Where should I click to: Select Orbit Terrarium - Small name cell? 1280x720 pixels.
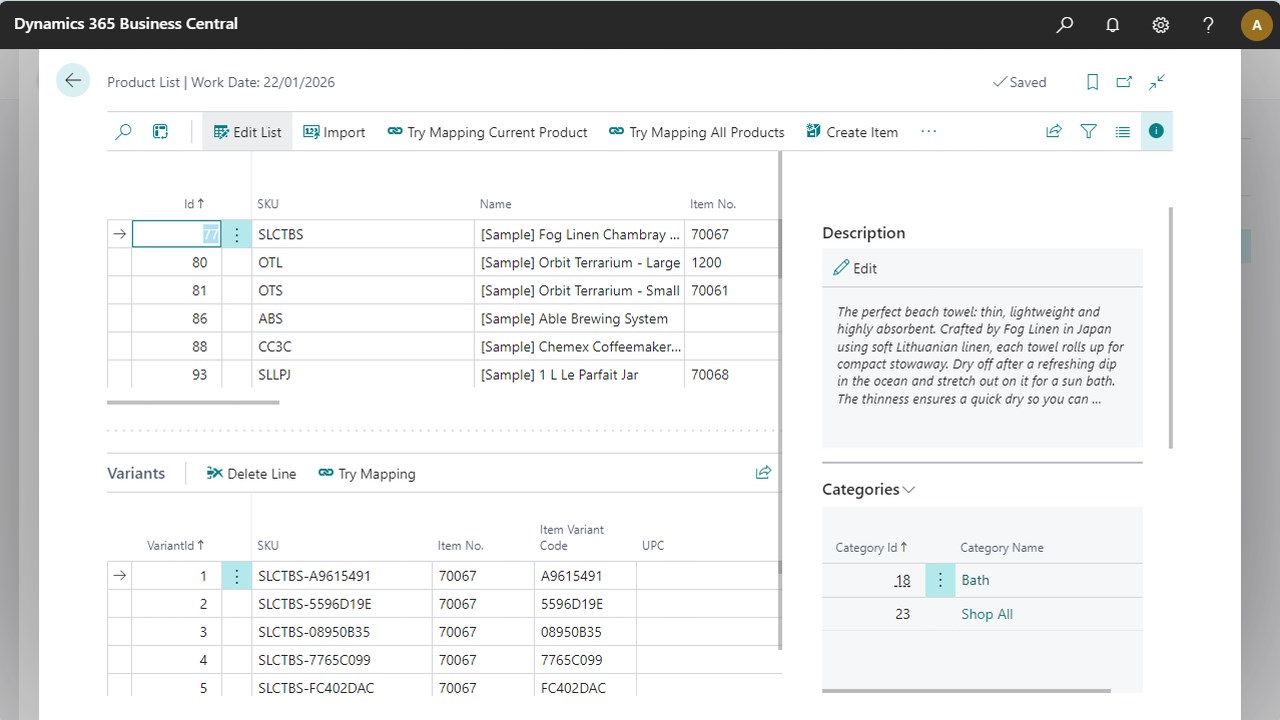[x=579, y=291]
